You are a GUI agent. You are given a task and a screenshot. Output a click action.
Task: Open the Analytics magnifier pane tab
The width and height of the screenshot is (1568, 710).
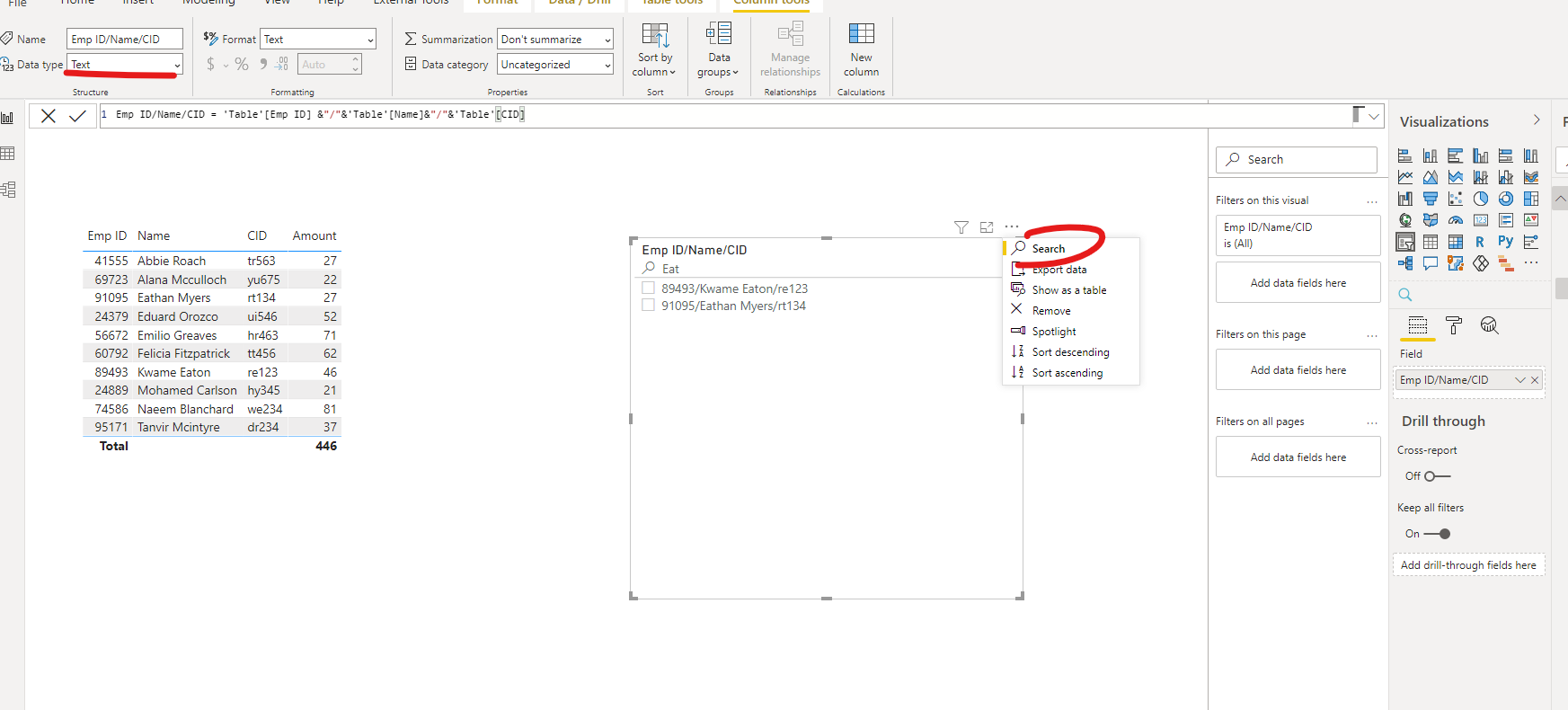point(1489,325)
